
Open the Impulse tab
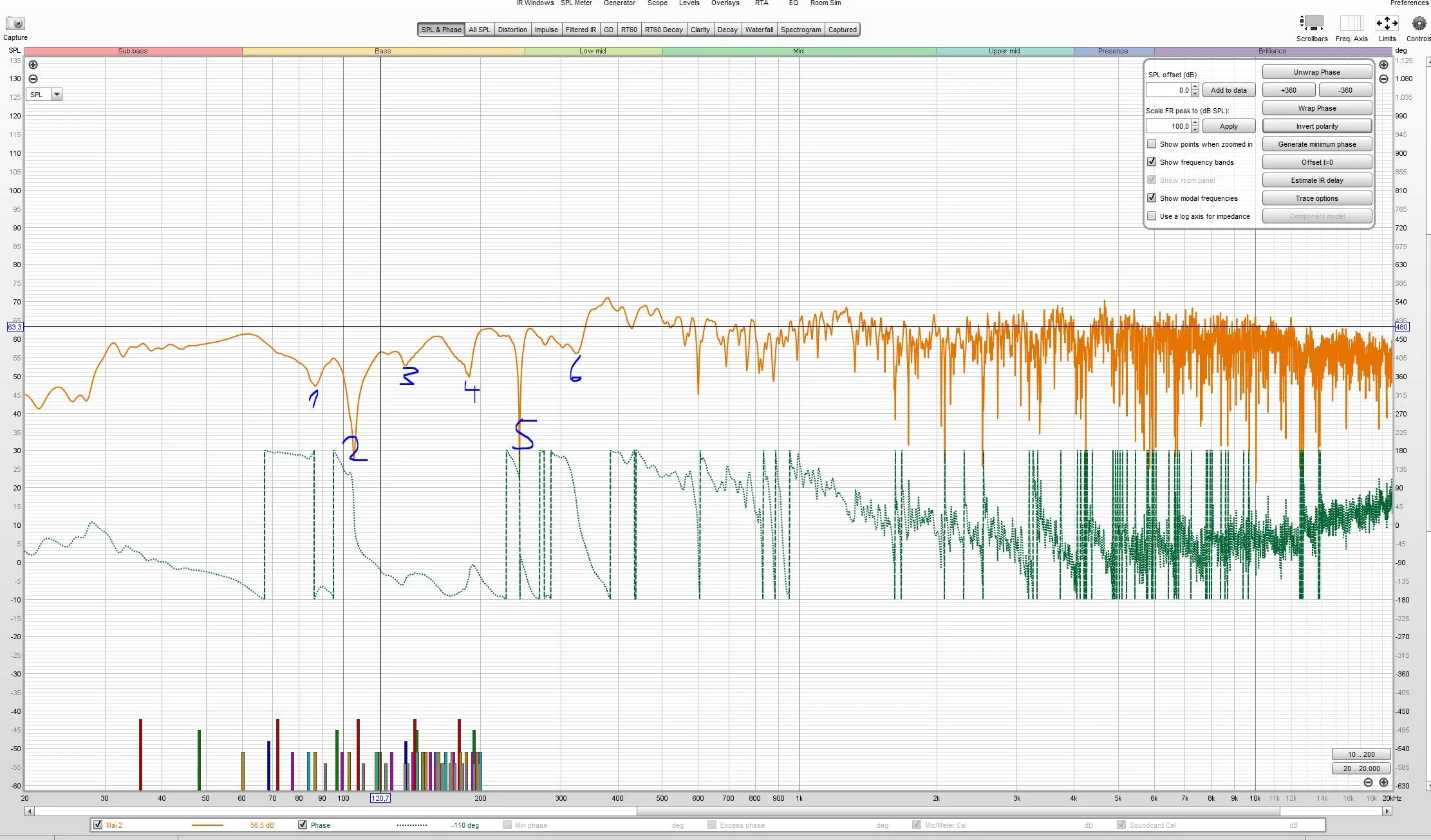(547, 30)
